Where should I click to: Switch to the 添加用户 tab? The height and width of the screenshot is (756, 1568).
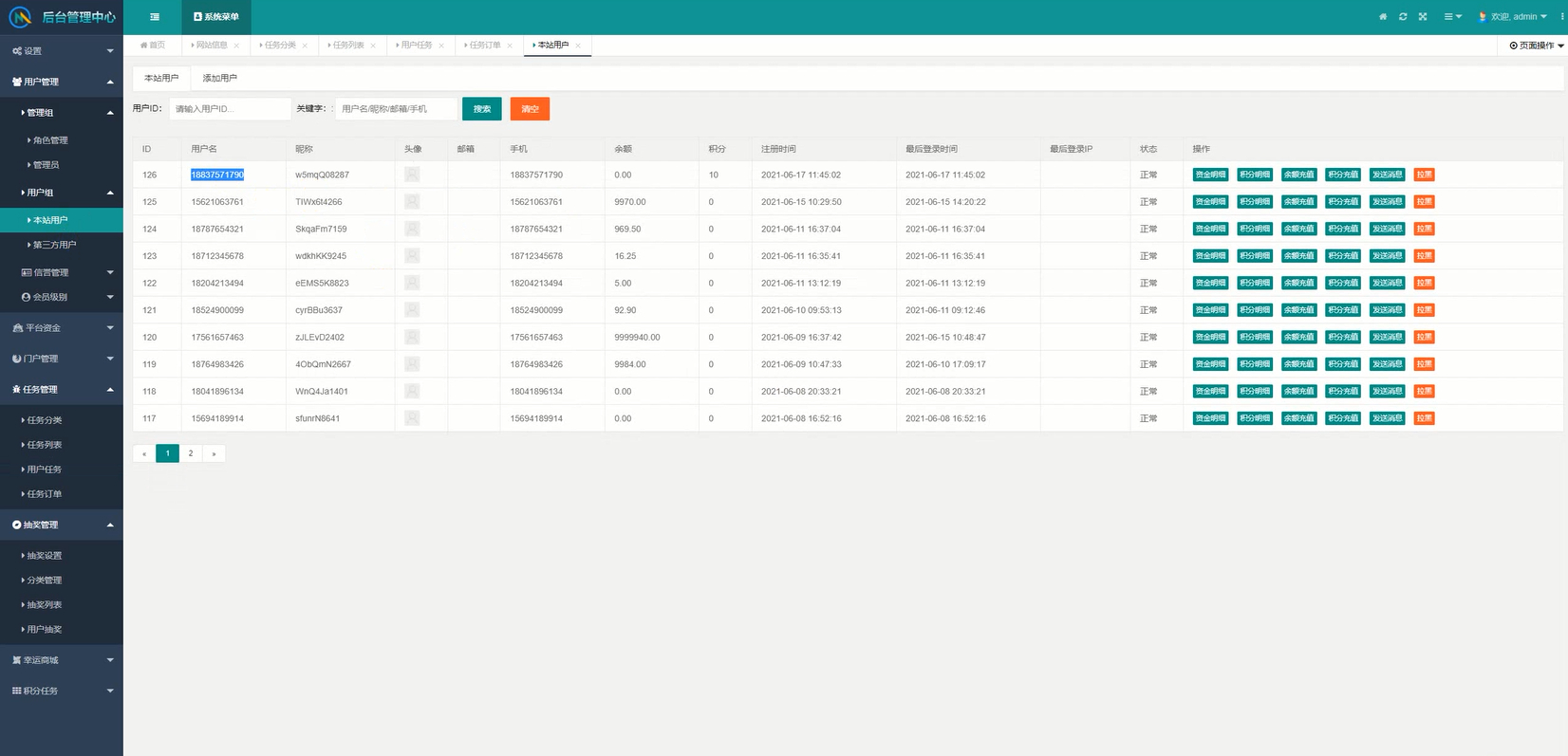click(220, 78)
